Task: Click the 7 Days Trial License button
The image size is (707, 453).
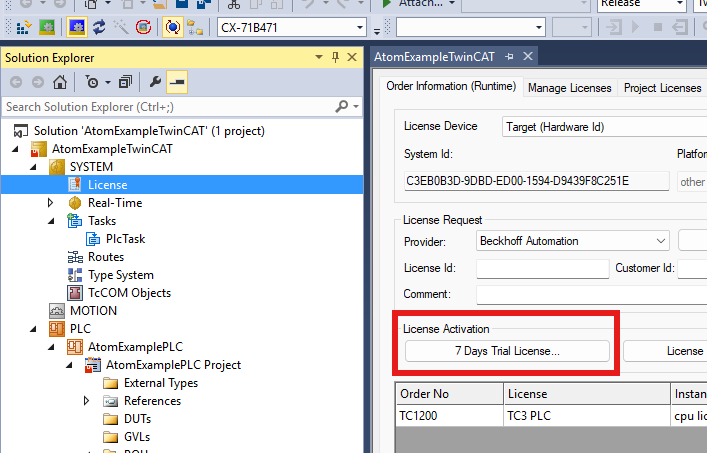Action: click(x=507, y=351)
